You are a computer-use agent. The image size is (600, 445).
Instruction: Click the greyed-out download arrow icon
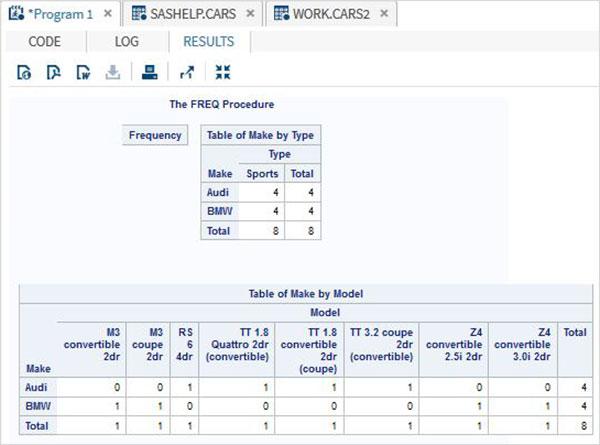112,72
